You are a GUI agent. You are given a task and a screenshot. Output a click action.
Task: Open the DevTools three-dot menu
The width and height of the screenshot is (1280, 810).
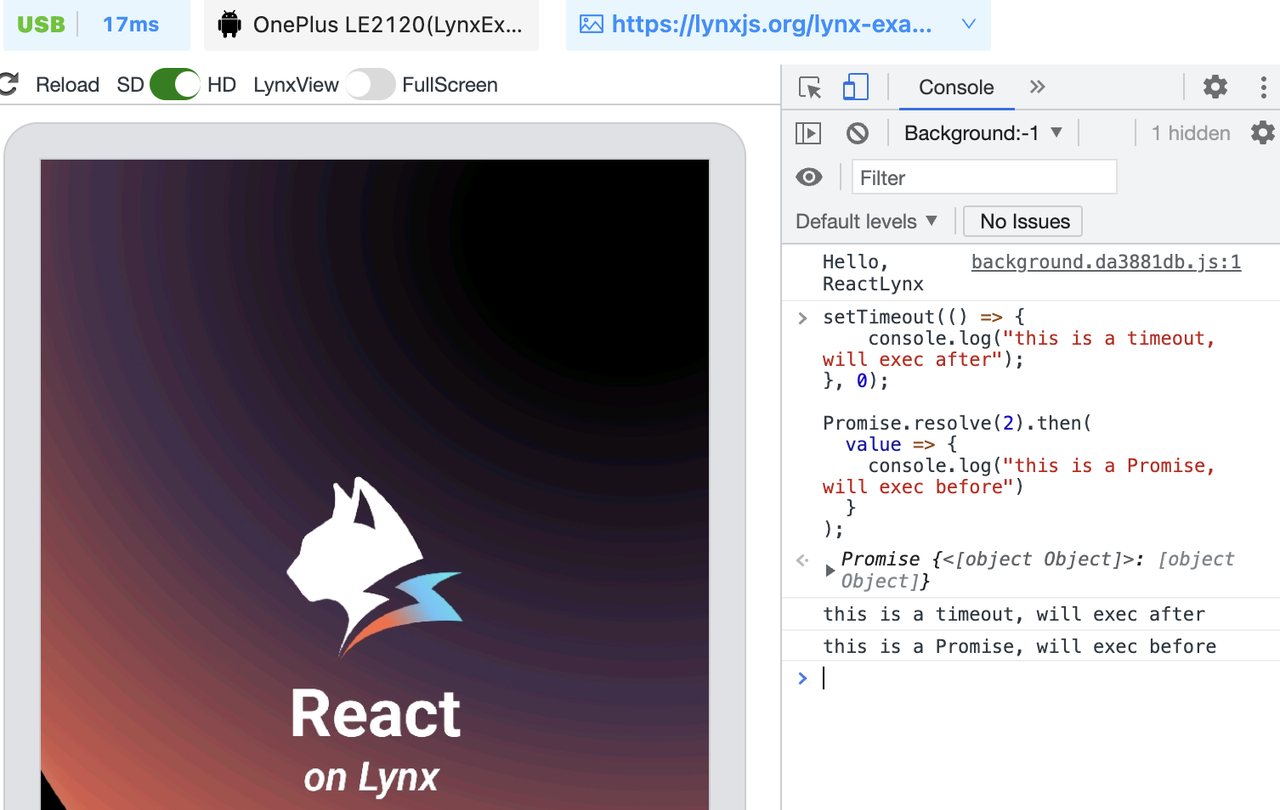point(1264,87)
